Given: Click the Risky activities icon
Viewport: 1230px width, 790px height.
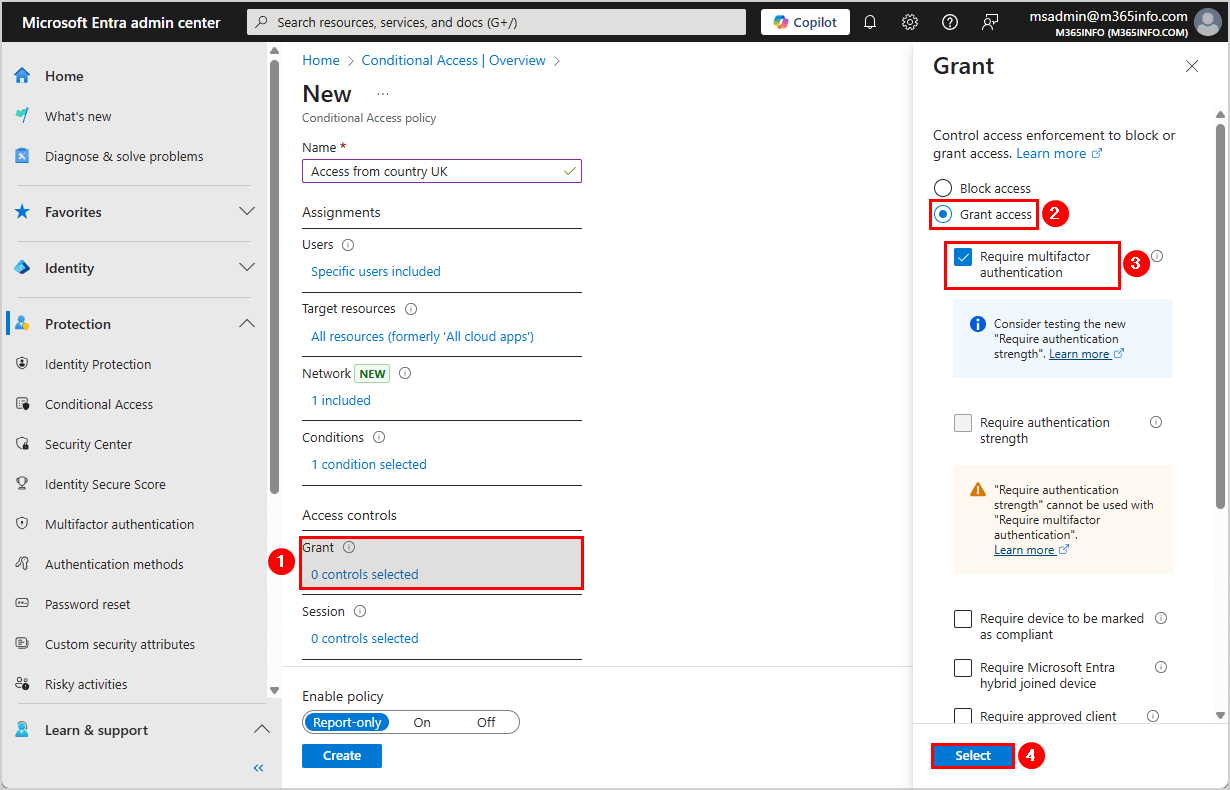Looking at the screenshot, I should pyautogui.click(x=22, y=684).
